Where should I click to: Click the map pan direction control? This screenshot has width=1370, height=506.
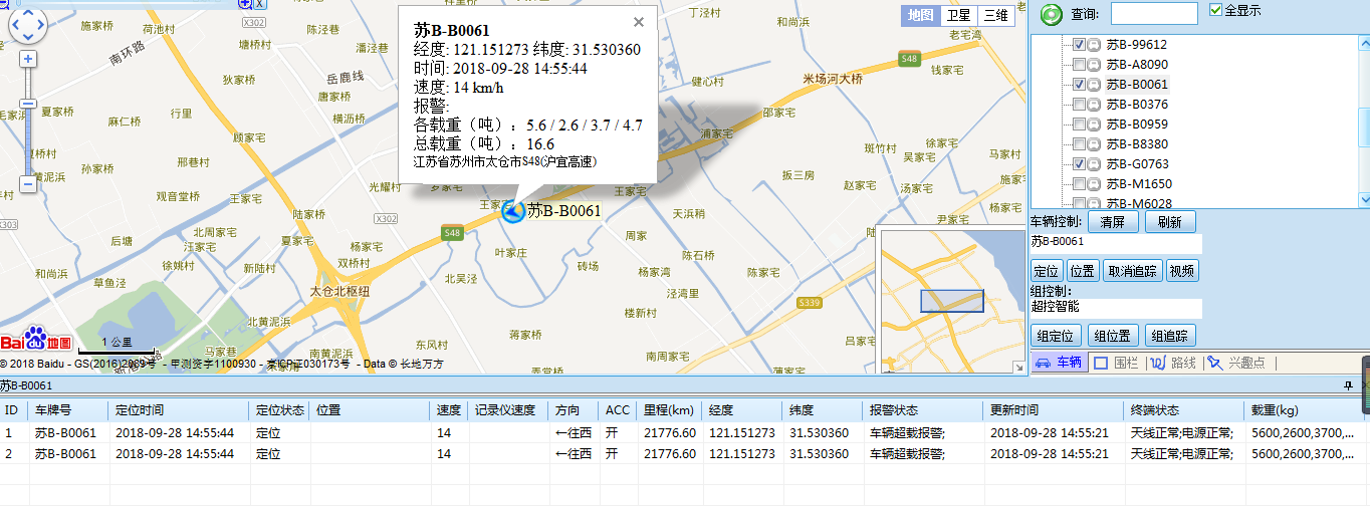27,25
